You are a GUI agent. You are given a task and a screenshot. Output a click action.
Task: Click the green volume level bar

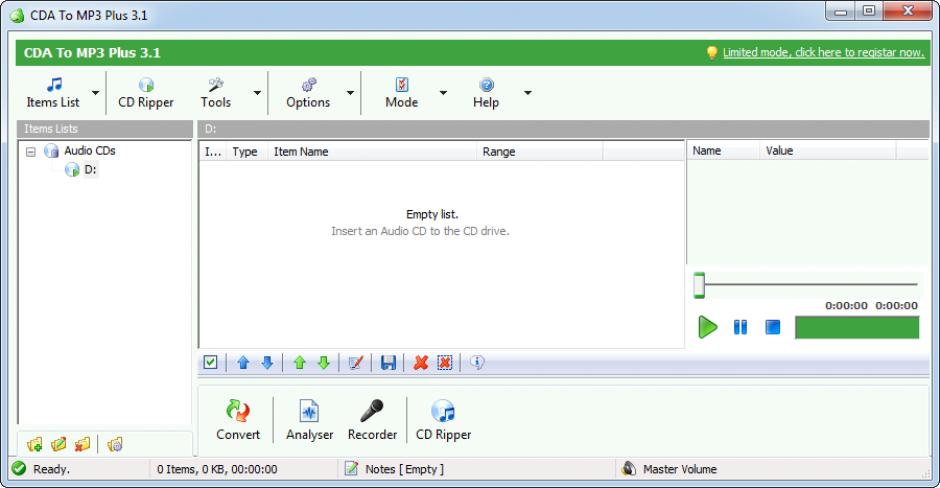pos(857,327)
